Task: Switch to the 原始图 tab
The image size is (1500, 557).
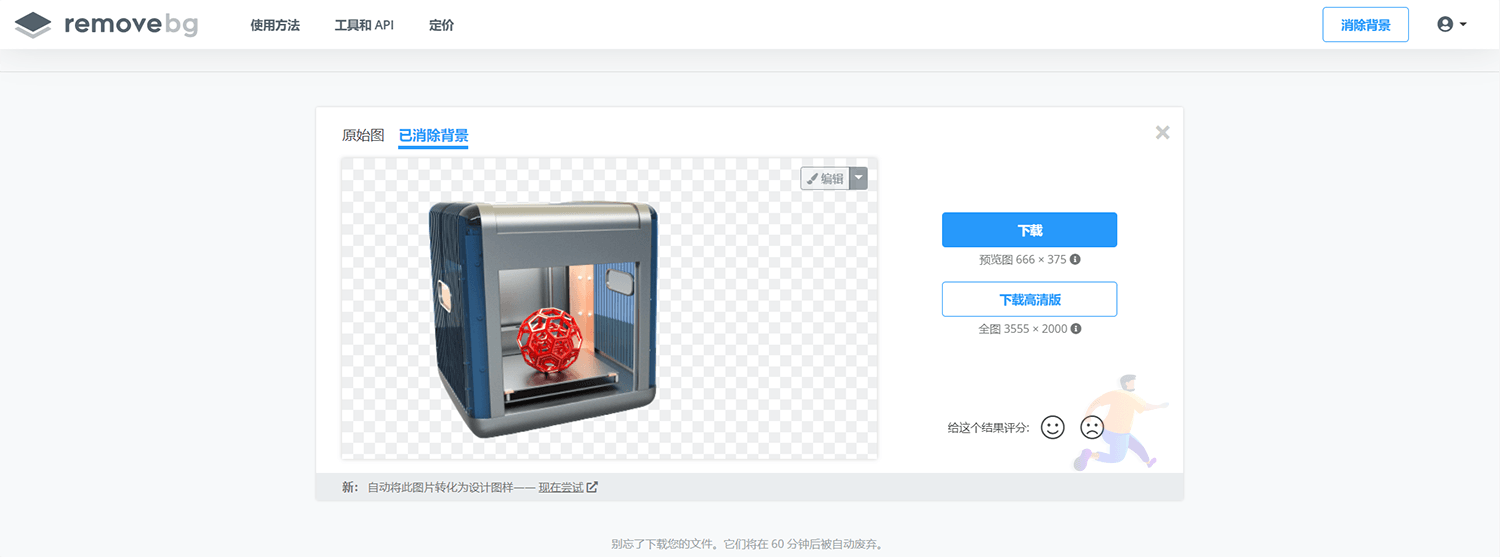Action: click(x=363, y=135)
